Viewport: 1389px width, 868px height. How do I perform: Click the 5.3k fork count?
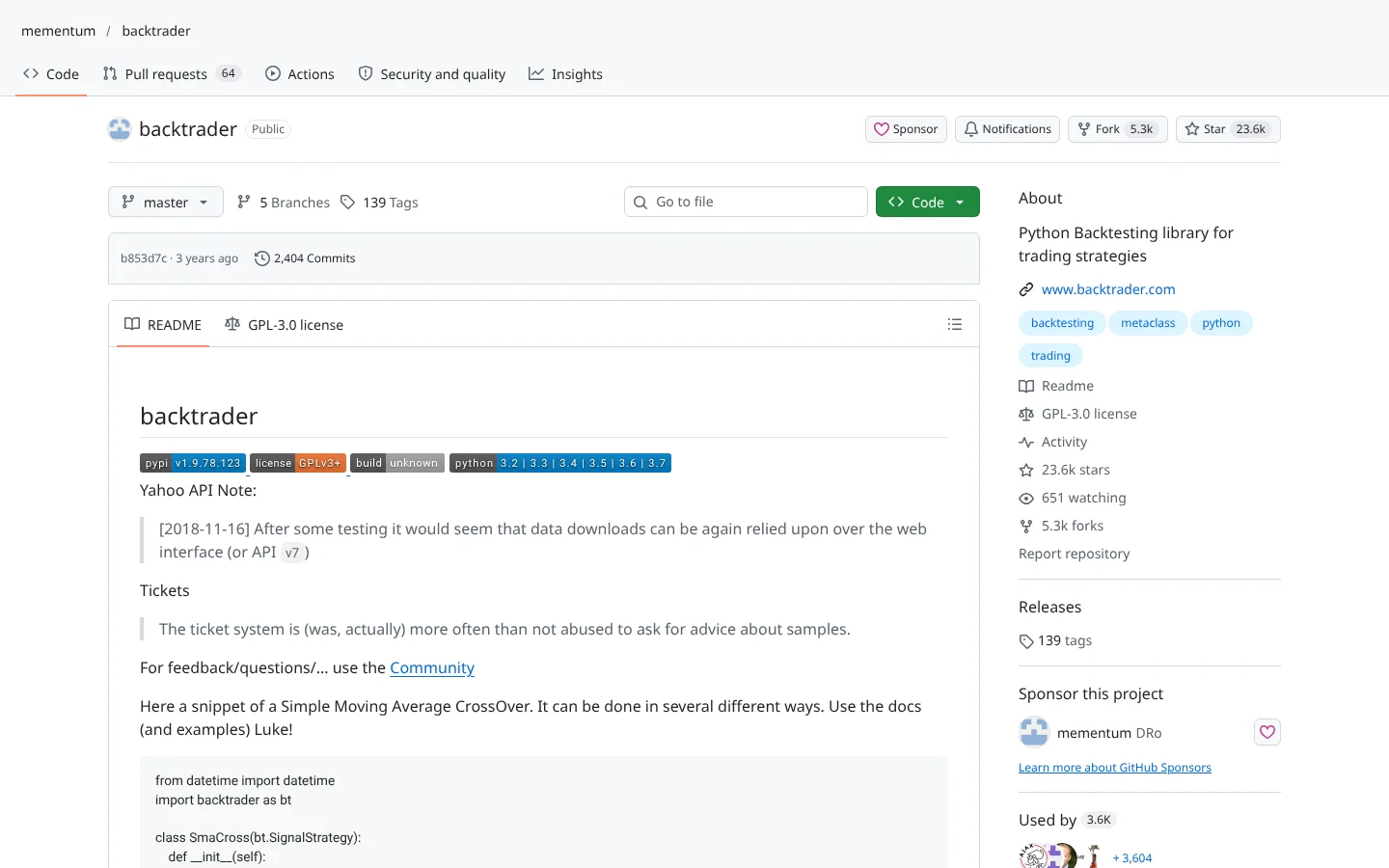click(x=1142, y=129)
